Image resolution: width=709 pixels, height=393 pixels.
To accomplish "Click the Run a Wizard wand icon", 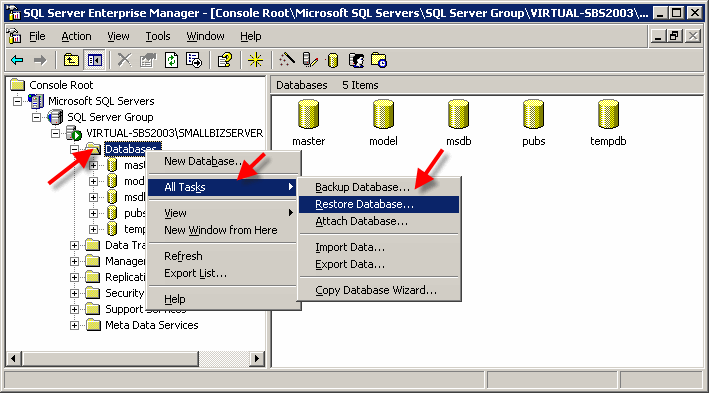I will click(x=287, y=60).
